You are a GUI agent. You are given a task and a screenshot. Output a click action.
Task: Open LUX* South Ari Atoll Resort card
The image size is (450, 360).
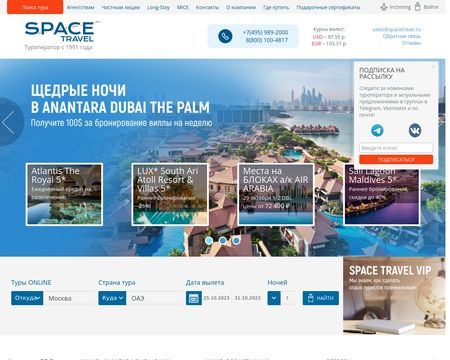[170, 194]
